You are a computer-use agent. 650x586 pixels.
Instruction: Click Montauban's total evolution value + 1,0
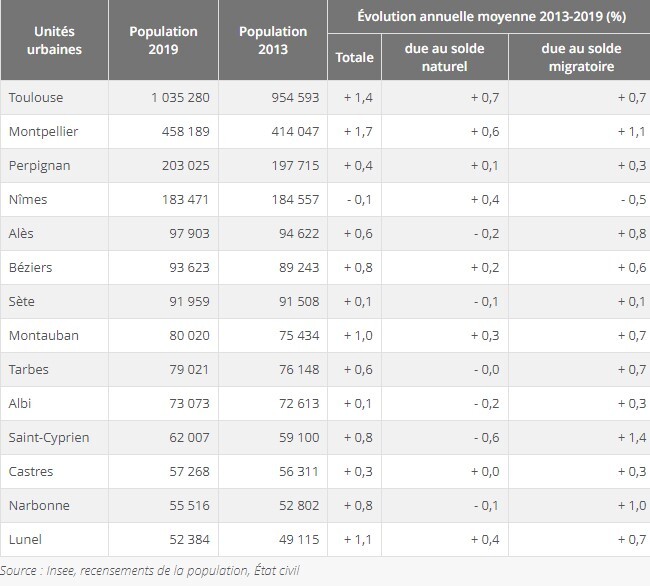coord(357,335)
